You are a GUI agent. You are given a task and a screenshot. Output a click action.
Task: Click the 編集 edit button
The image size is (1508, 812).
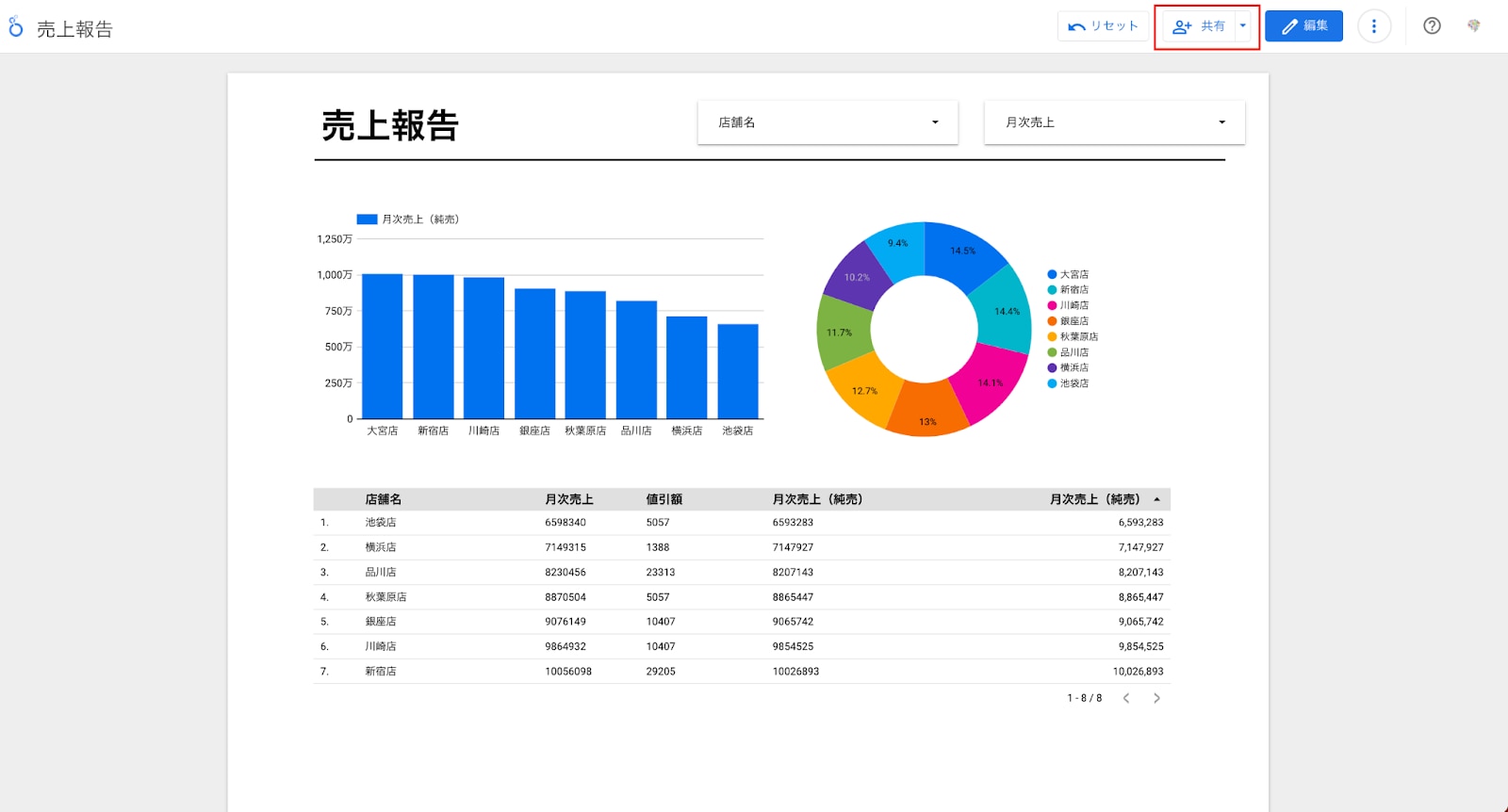coord(1303,26)
